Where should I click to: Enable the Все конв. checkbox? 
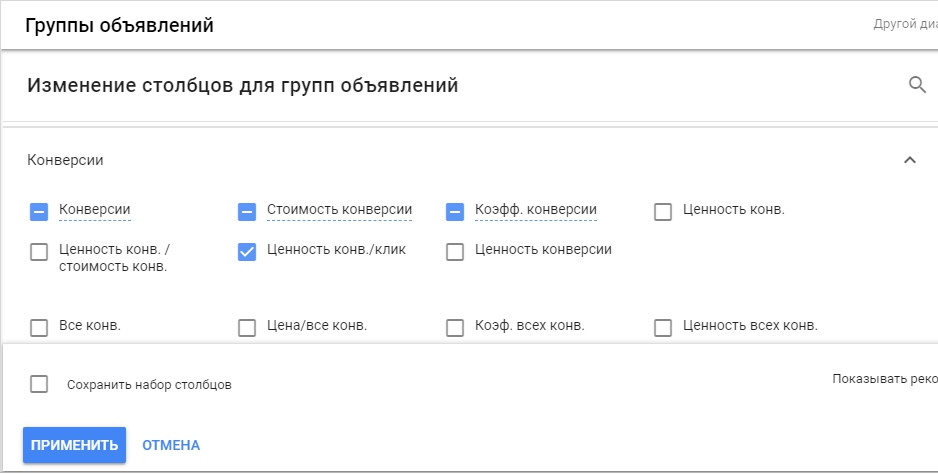[39, 327]
